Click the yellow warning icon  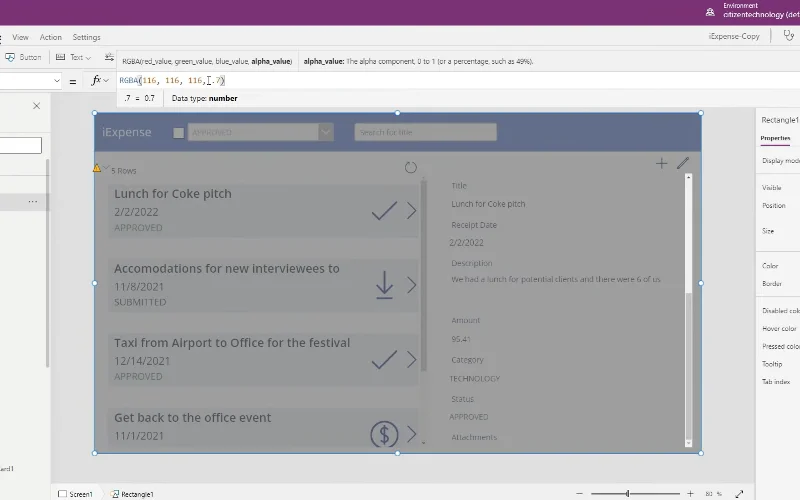97,168
